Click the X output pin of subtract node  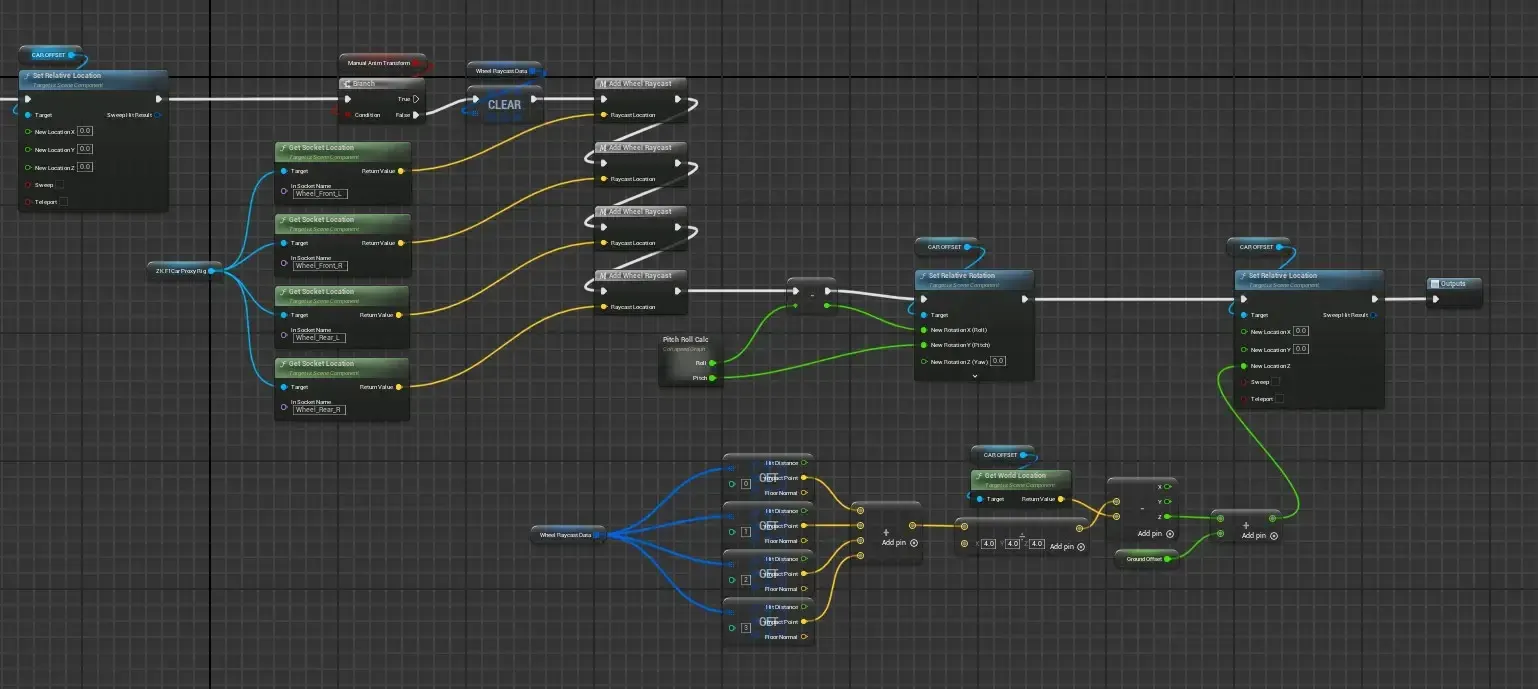click(1169, 486)
